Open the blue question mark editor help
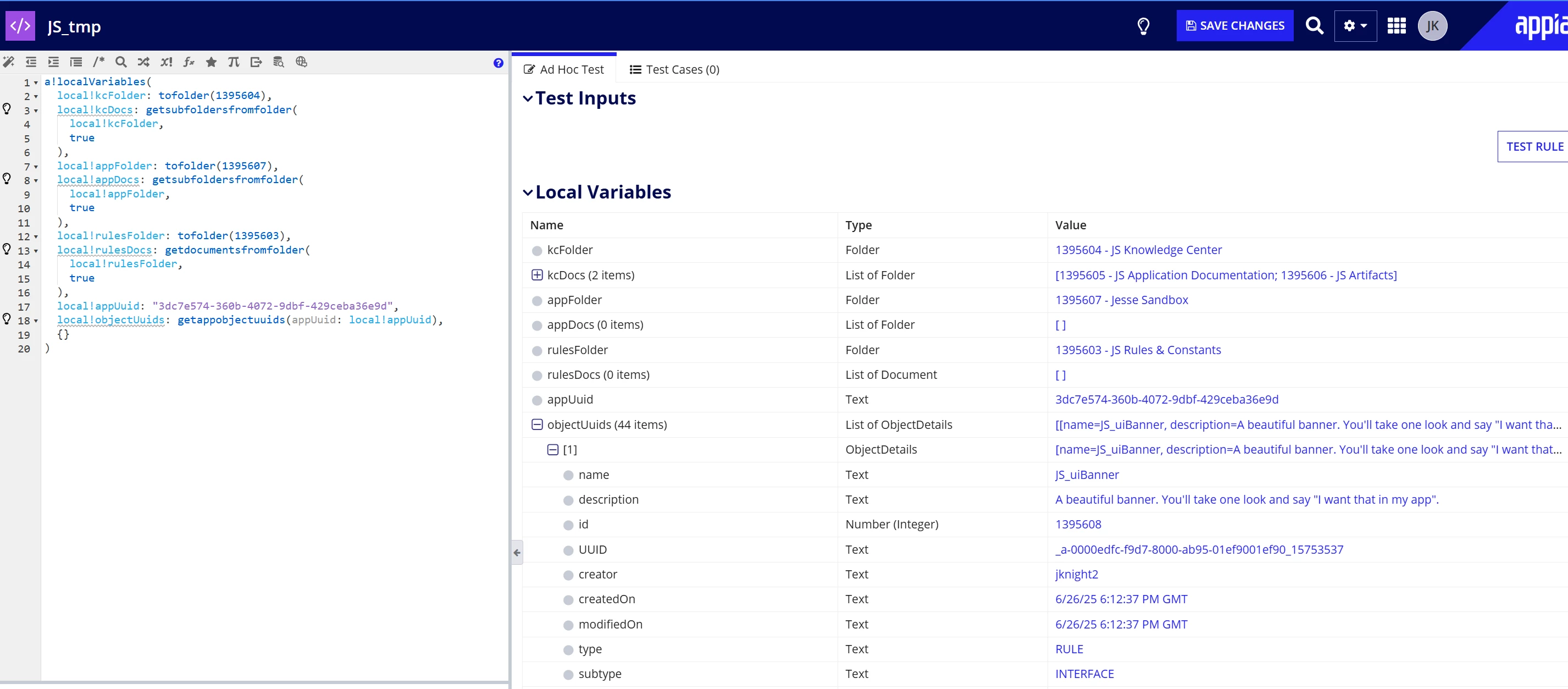Screen dimensions: 1568x689 498,63
